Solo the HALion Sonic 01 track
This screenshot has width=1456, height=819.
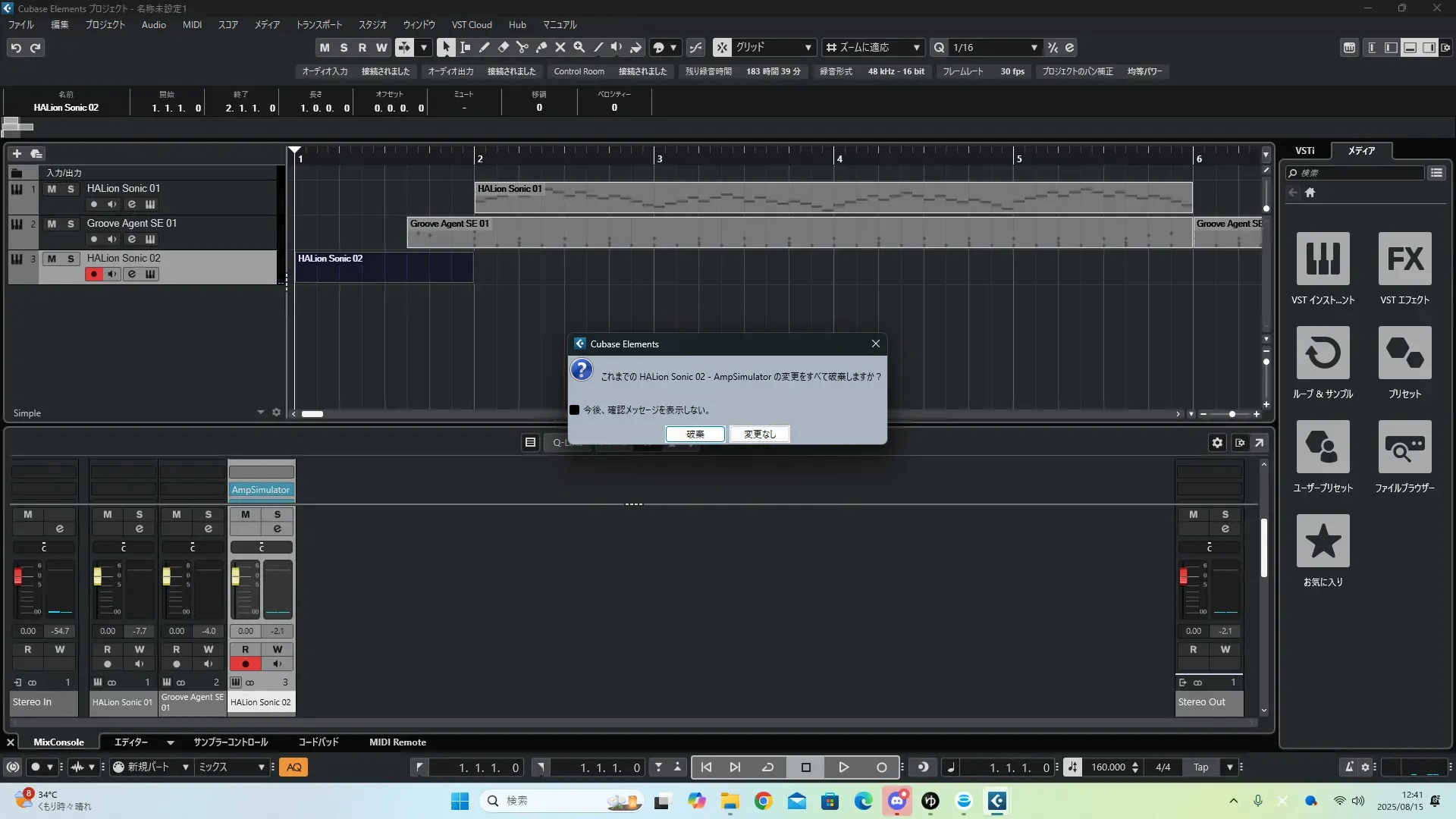(x=71, y=189)
